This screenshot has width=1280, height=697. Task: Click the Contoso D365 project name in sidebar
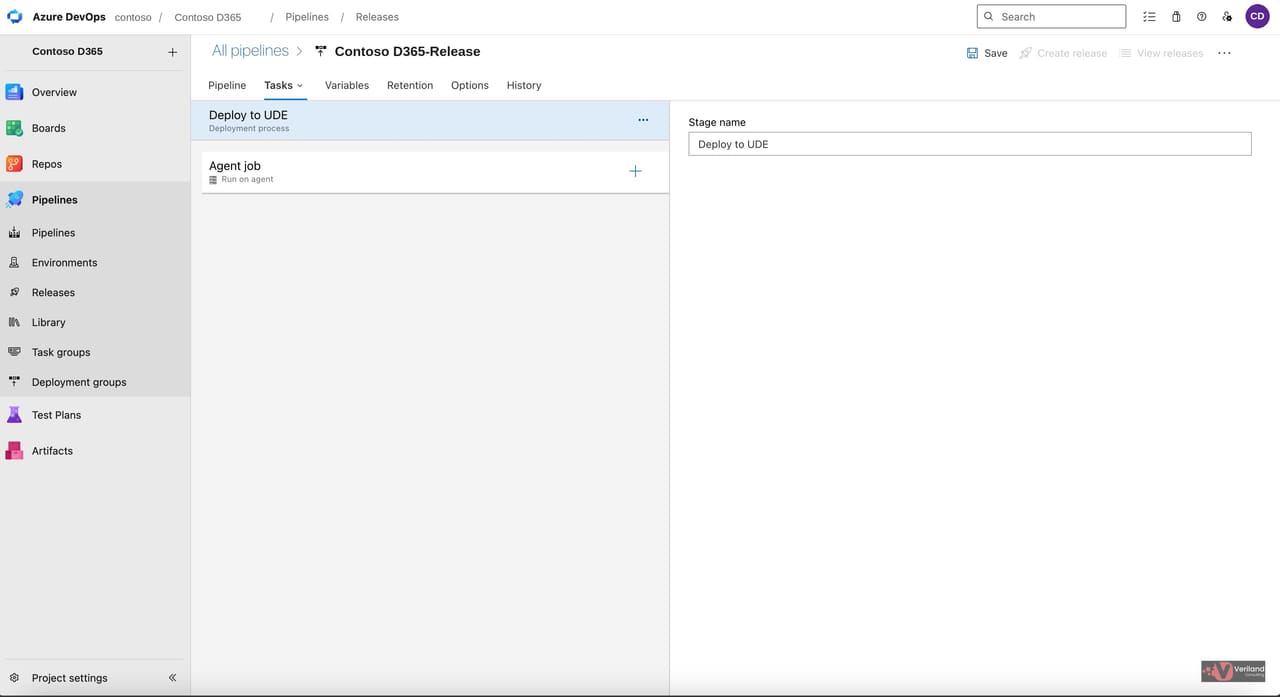67,51
